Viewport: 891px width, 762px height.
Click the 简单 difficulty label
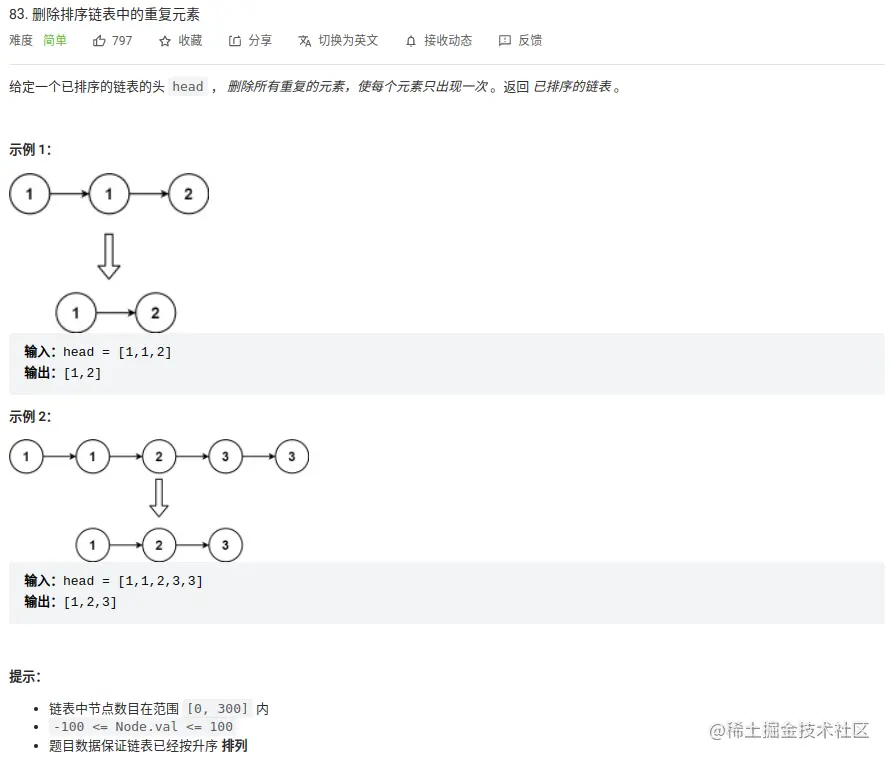55,41
